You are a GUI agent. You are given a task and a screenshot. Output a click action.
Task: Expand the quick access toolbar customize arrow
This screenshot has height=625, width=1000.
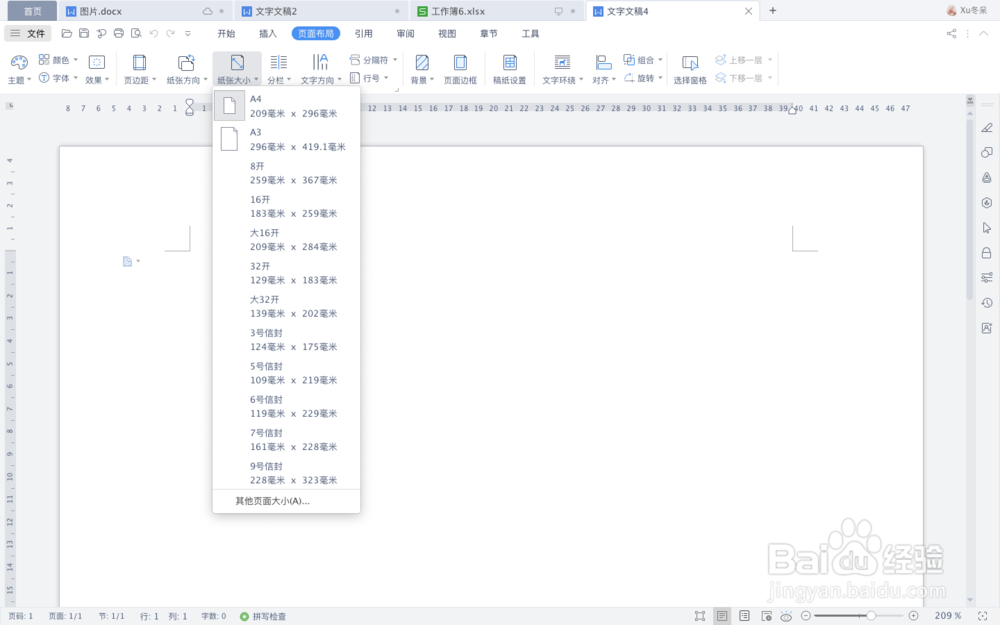coord(188,33)
